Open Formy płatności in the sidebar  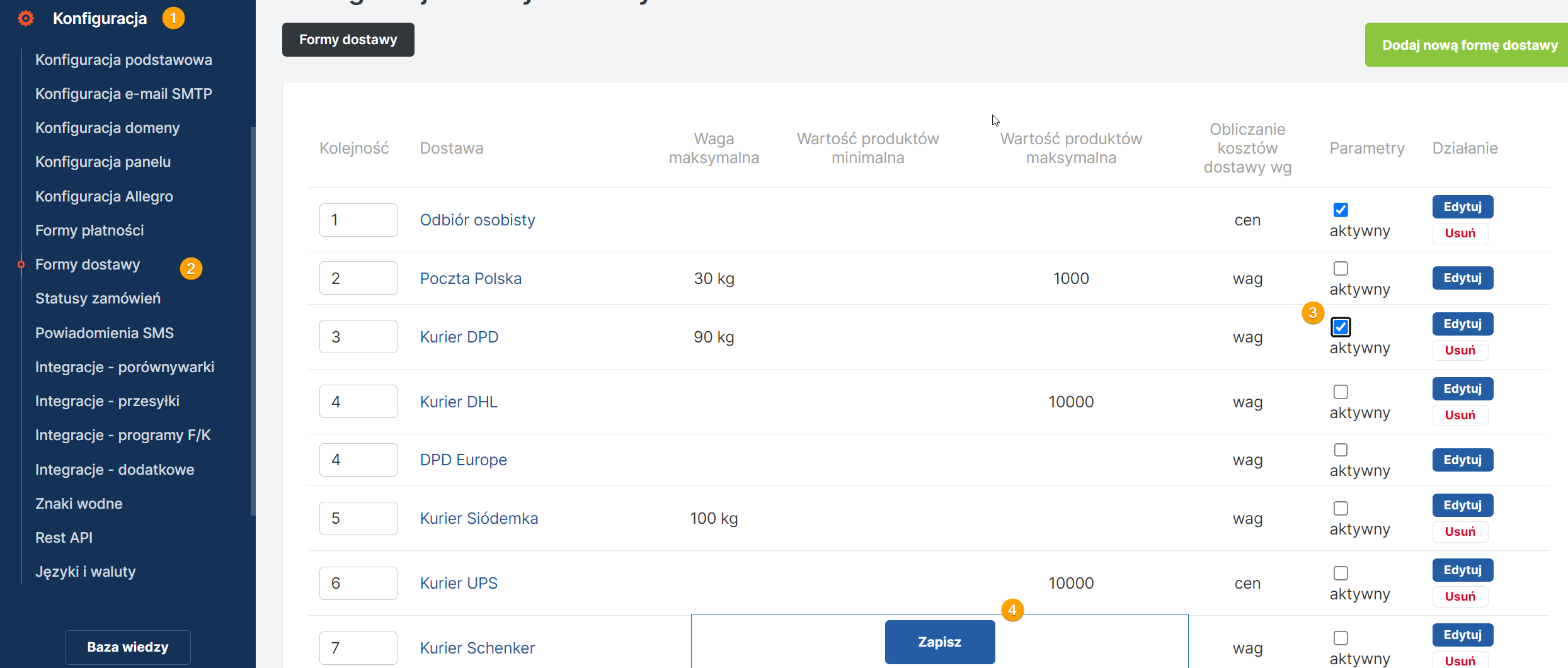point(89,230)
